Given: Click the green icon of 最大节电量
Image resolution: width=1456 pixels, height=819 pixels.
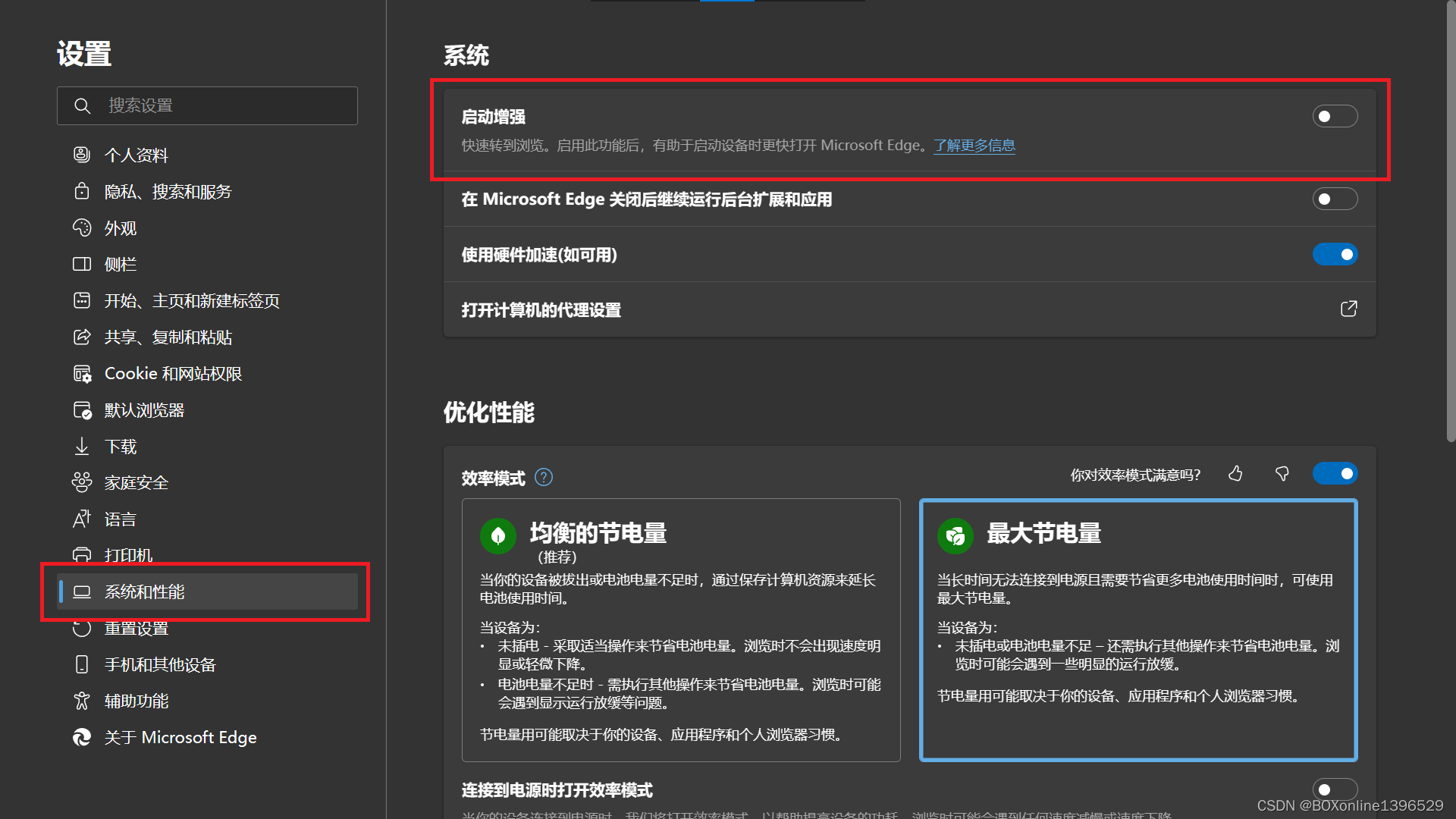Looking at the screenshot, I should tap(955, 536).
